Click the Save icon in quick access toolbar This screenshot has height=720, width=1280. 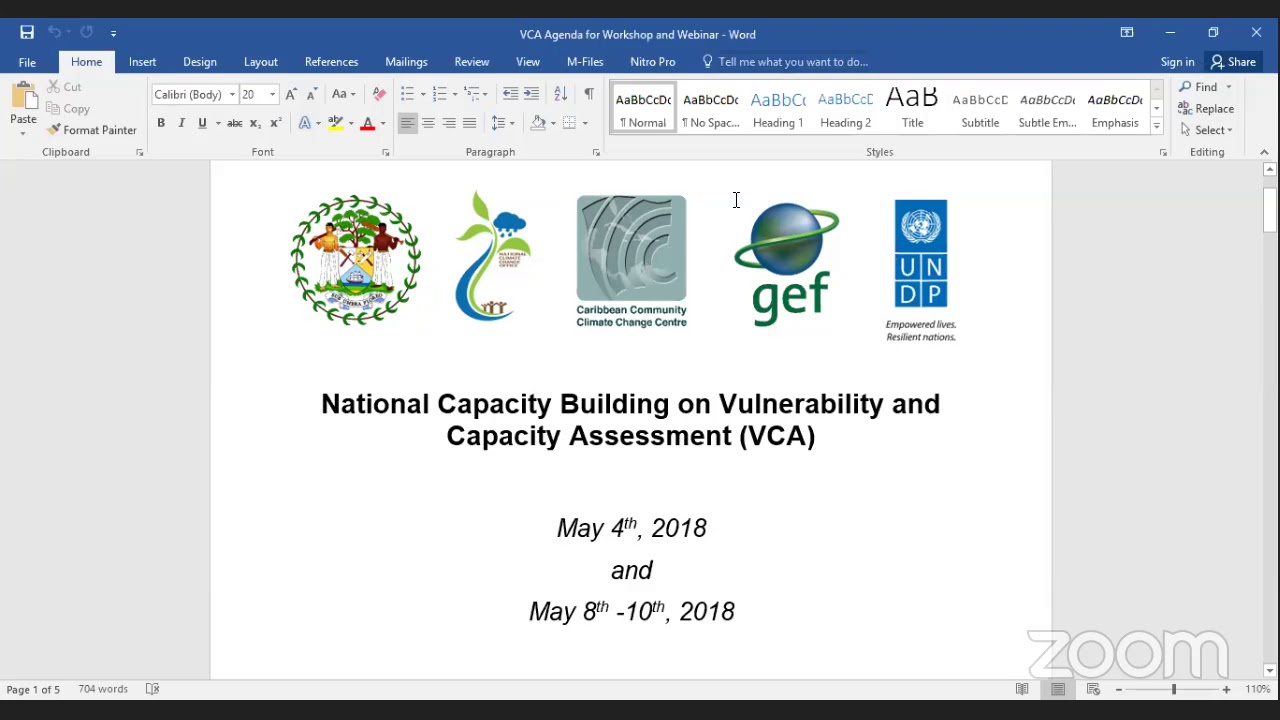point(27,33)
